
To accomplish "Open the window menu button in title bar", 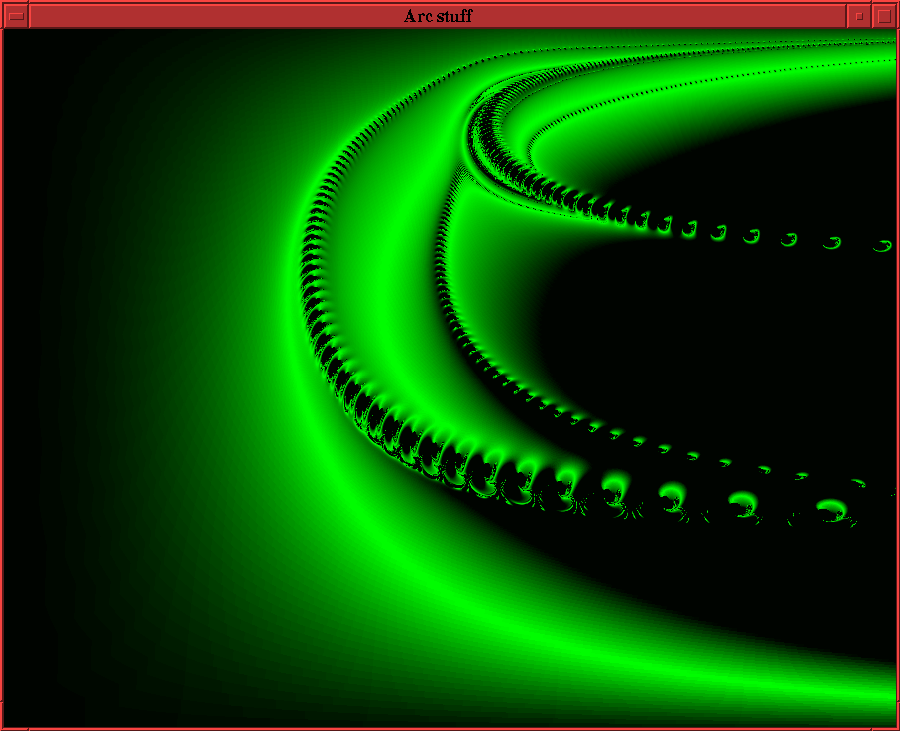I will [16, 16].
